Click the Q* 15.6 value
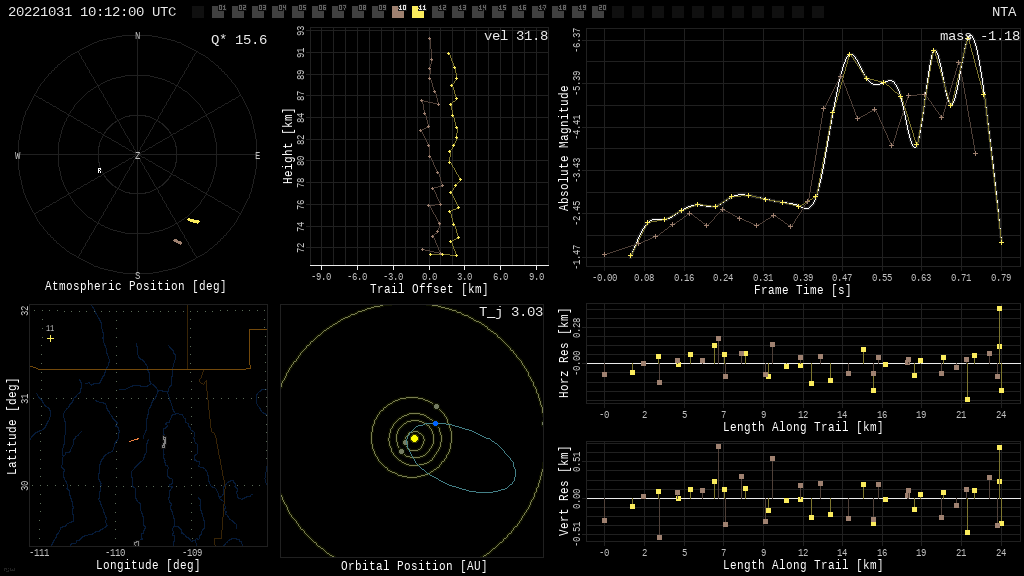The image size is (1024, 576). click(x=238, y=40)
